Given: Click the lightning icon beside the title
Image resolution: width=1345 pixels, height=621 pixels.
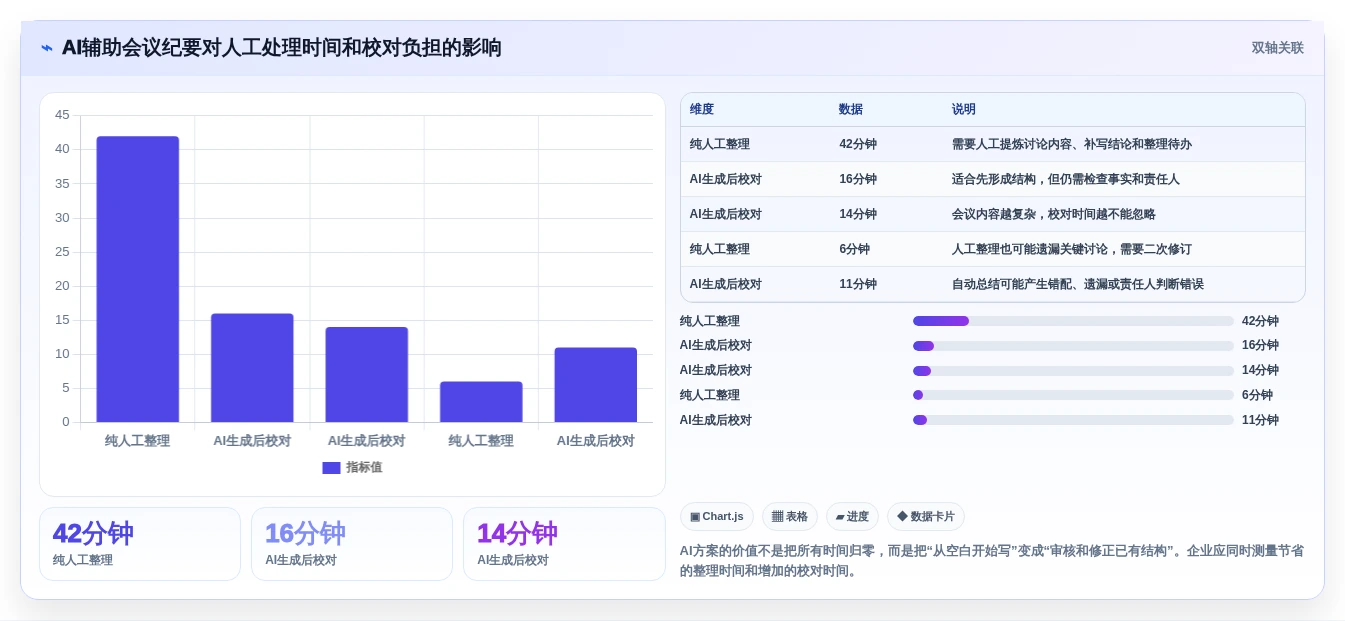Looking at the screenshot, I should click(46, 48).
